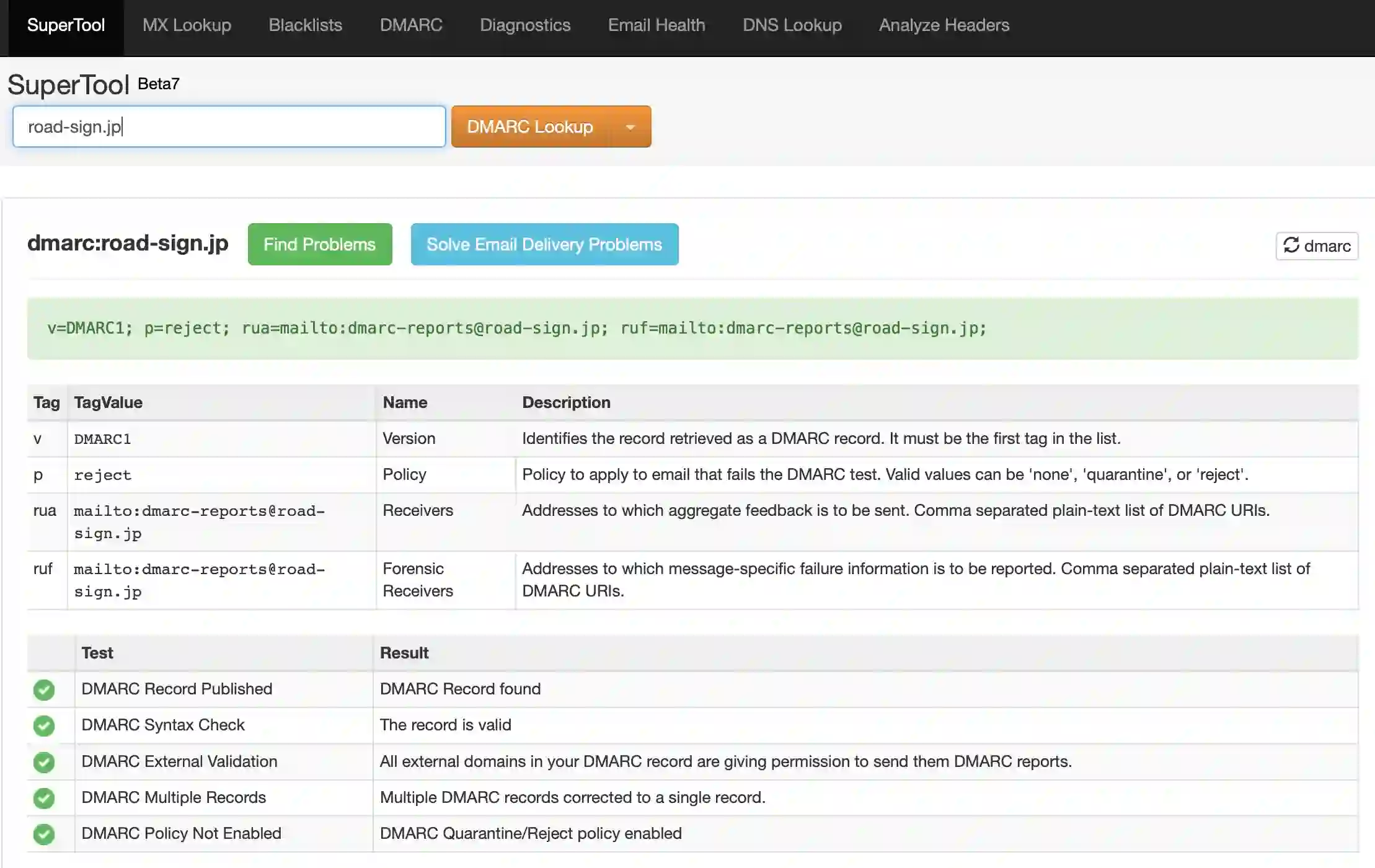Click the 'DMARC1' tag value cell
This screenshot has height=868, width=1375.
pos(221,439)
